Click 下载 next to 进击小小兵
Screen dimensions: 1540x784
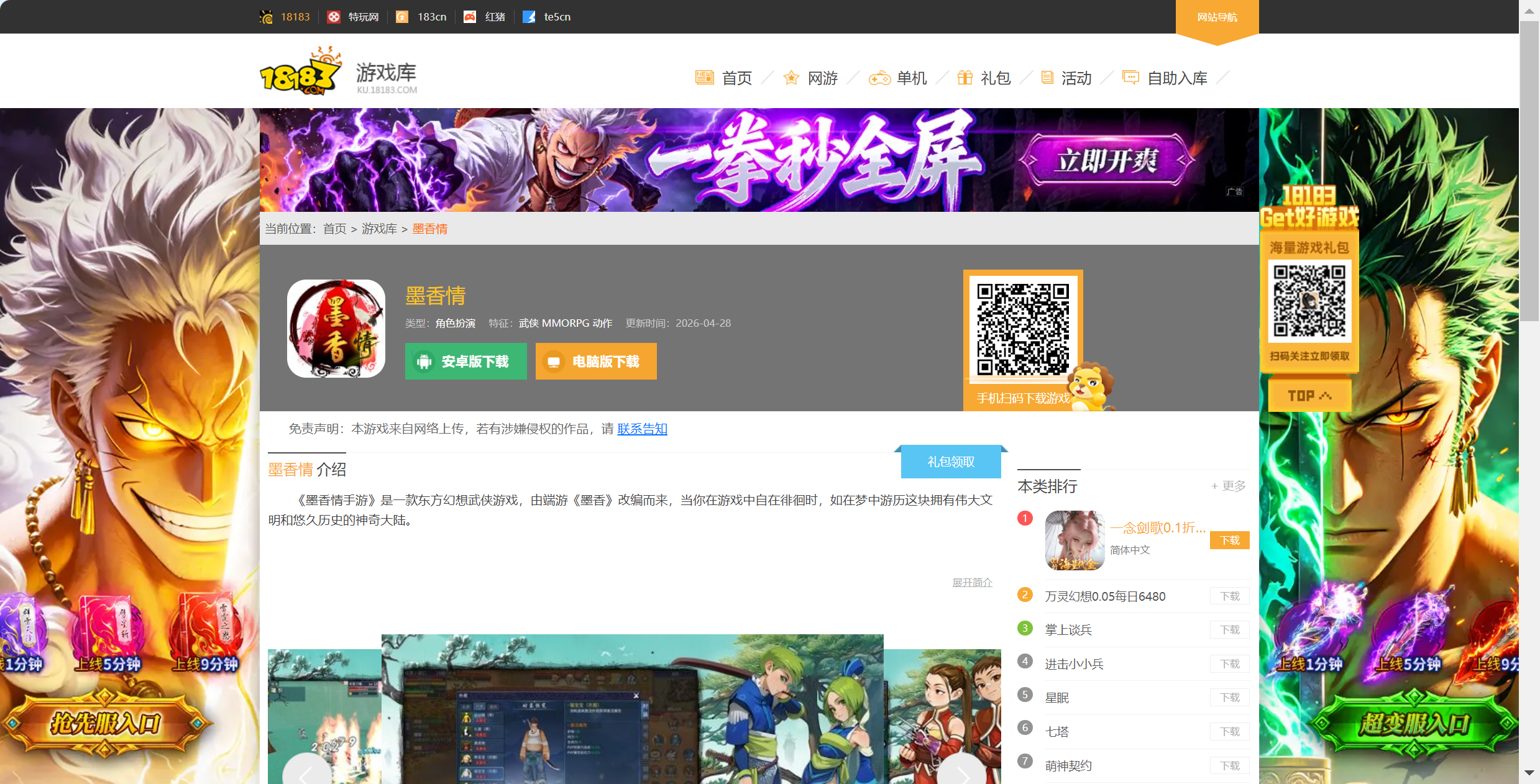coord(1229,663)
